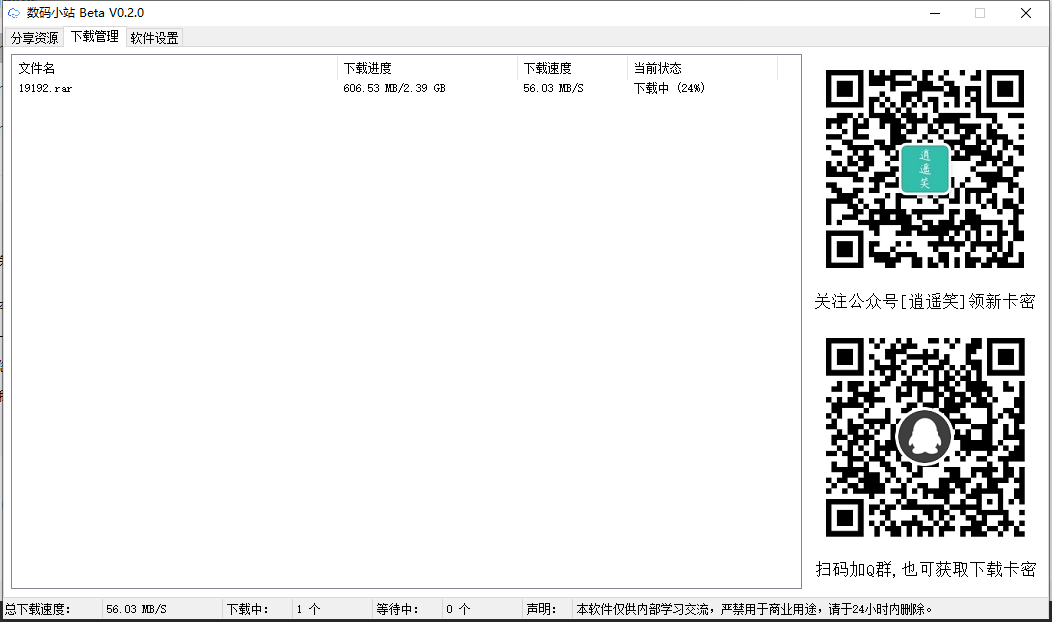Maximize the 数码小站 window
The height and width of the screenshot is (622, 1052).
click(x=980, y=13)
